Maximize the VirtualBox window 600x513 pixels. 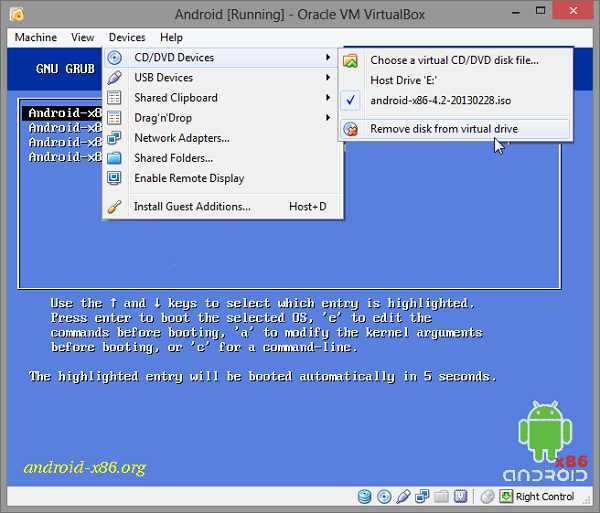point(540,11)
